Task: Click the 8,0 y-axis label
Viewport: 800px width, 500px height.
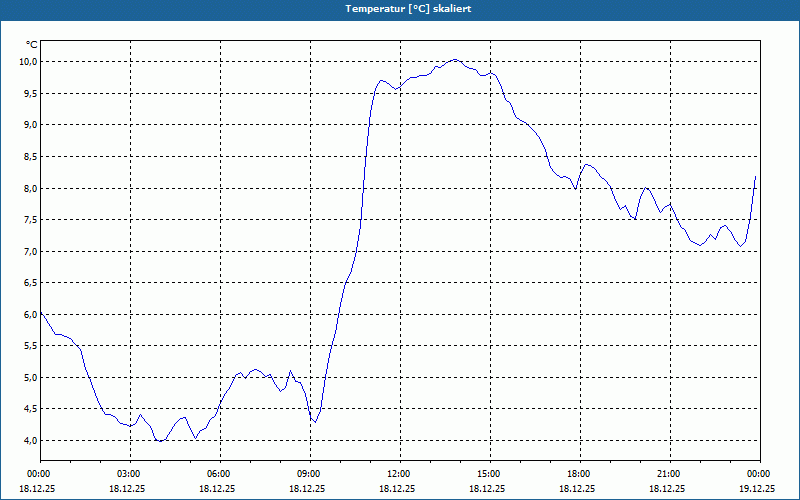Action: [31, 188]
